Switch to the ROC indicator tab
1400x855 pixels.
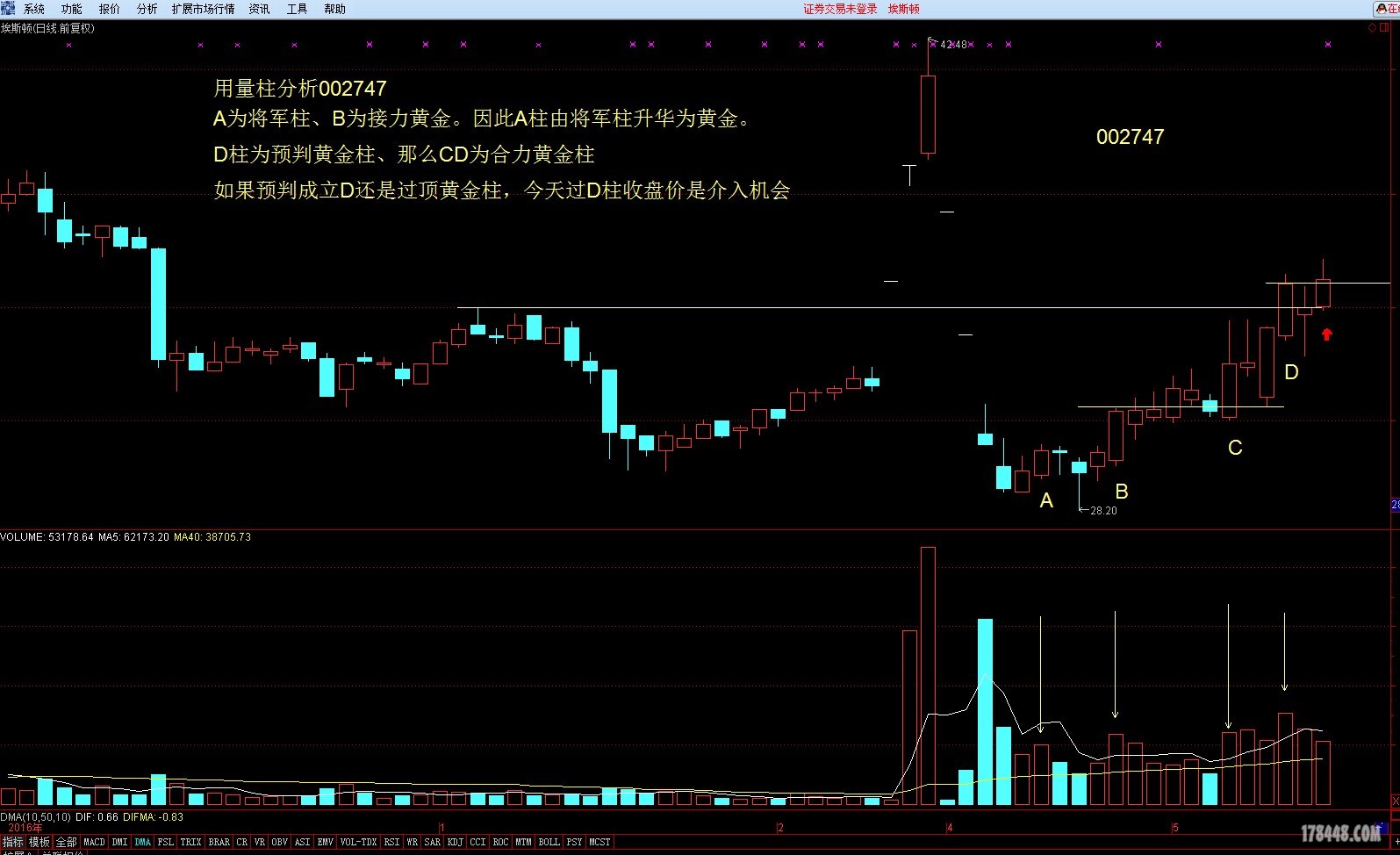click(x=501, y=842)
